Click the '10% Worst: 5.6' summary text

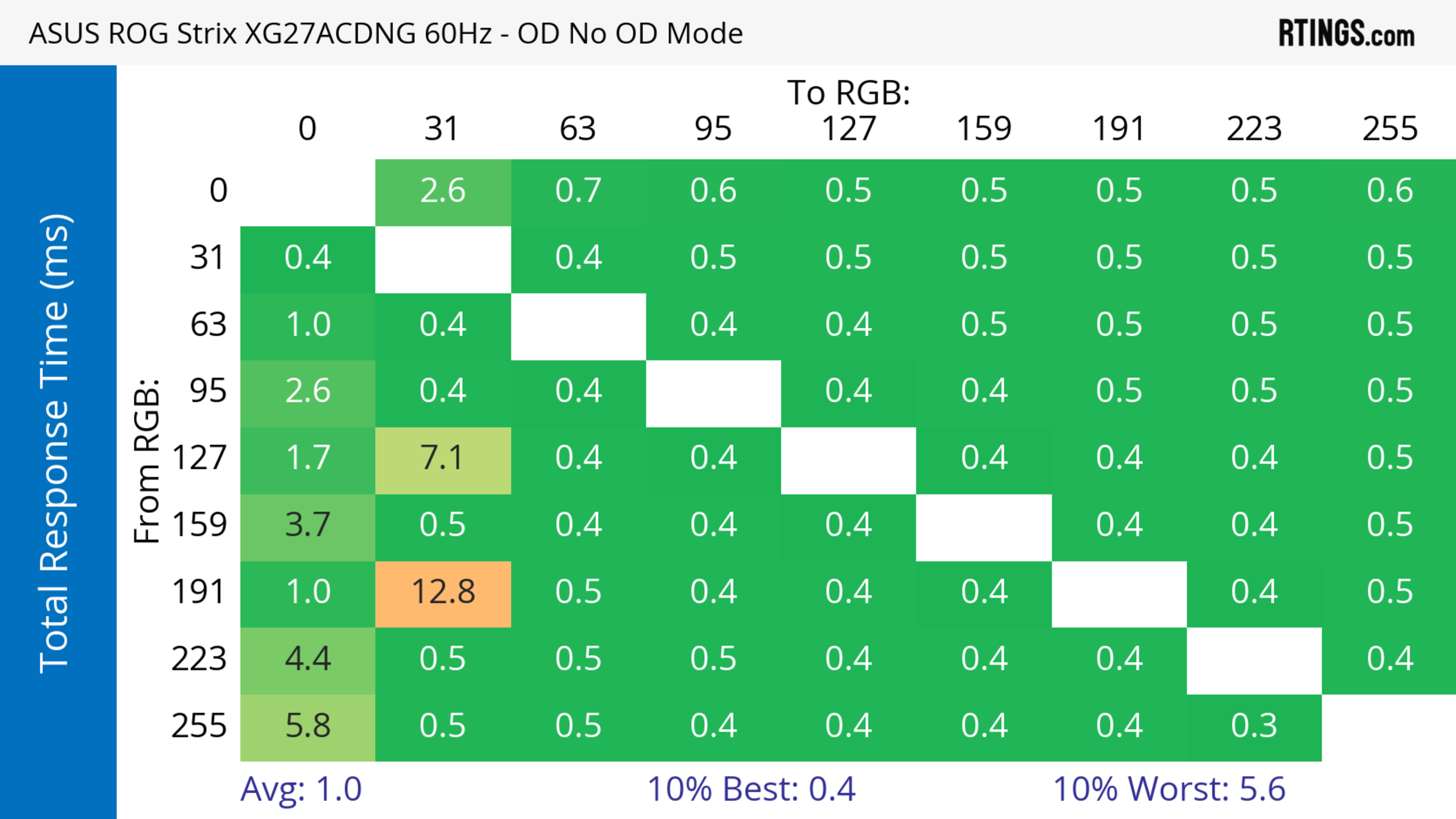coord(1169,789)
